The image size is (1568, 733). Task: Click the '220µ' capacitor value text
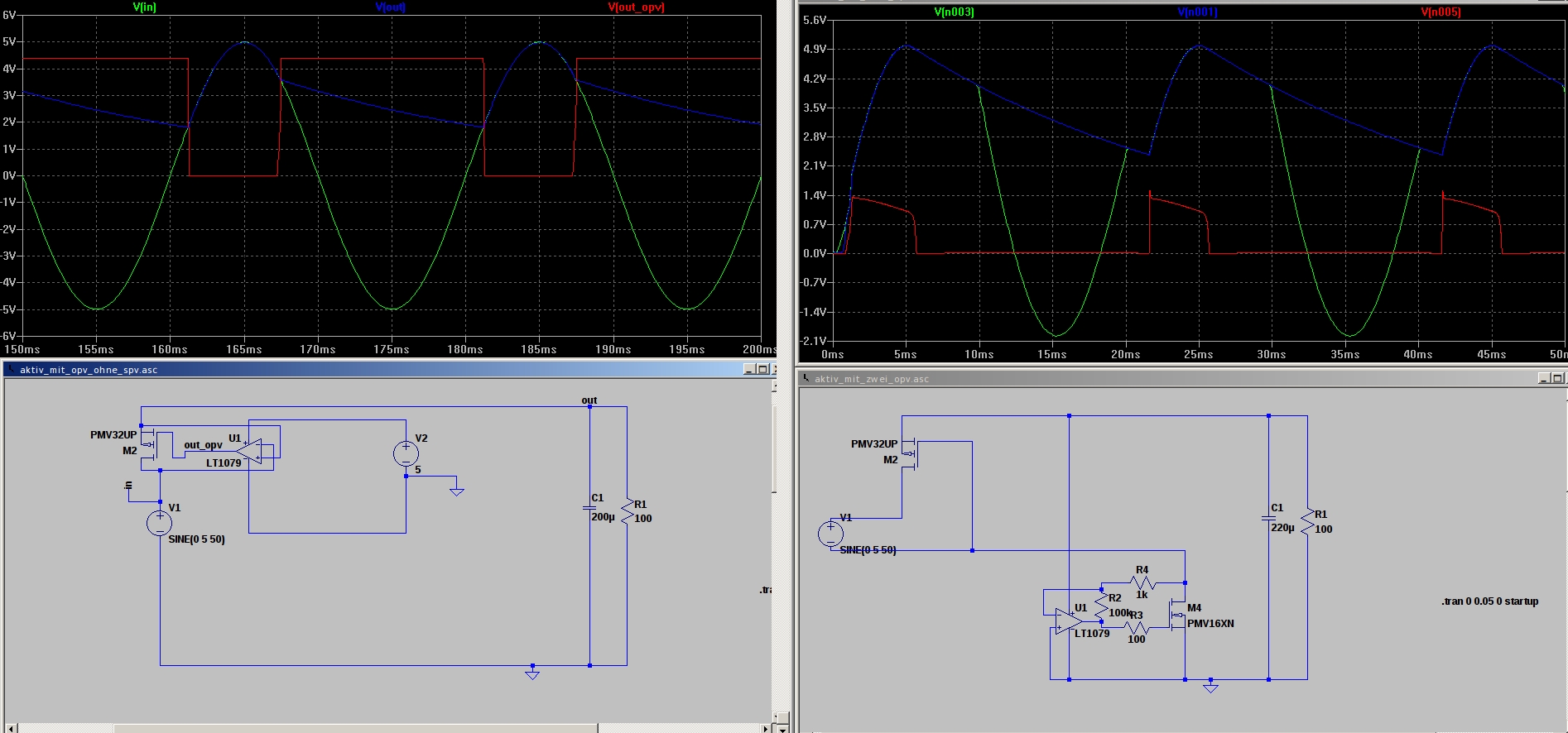pyautogui.click(x=1282, y=528)
